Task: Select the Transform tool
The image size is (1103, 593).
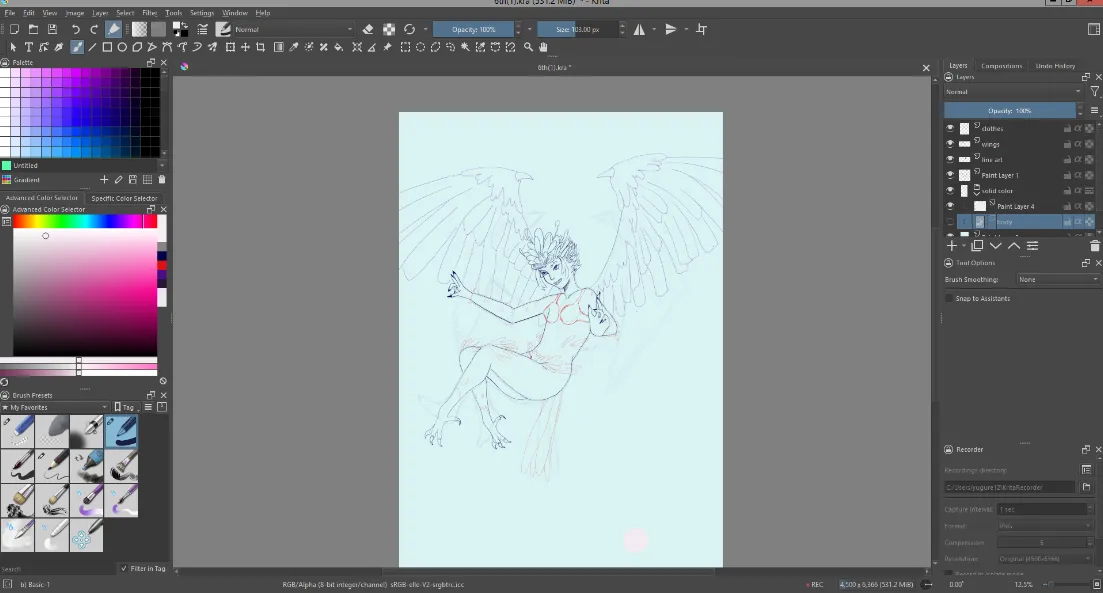Action: pos(230,47)
